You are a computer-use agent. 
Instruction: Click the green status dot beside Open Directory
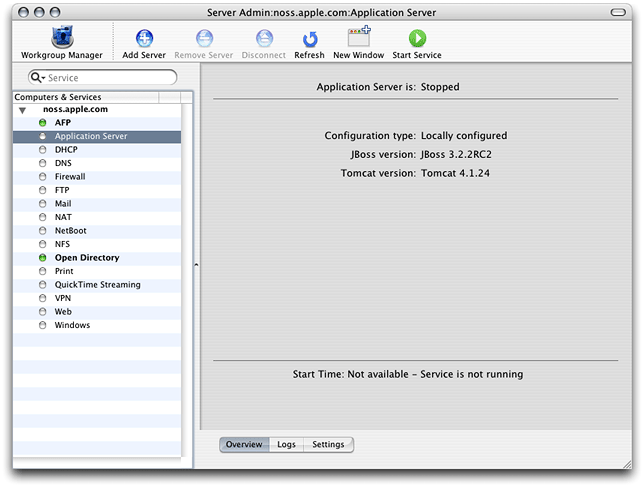[42, 258]
